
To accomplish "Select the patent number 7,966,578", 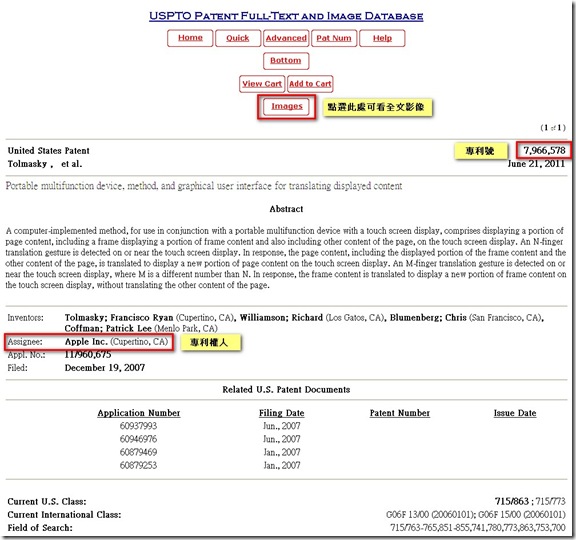I will tap(544, 150).
